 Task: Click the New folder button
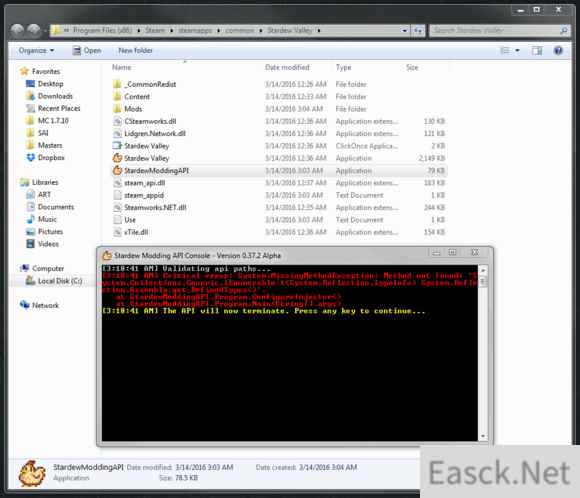(x=135, y=51)
